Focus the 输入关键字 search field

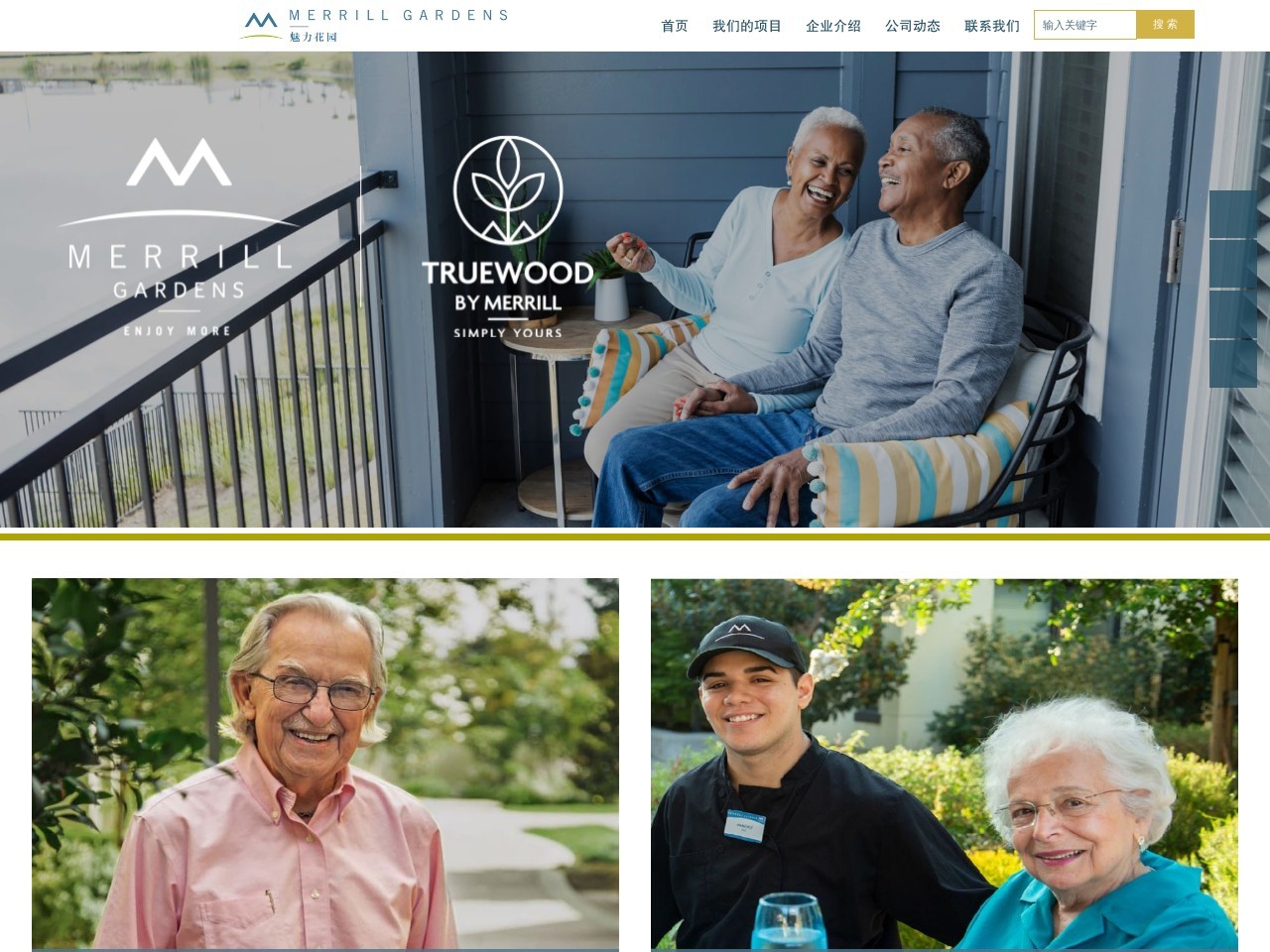pyautogui.click(x=1085, y=25)
